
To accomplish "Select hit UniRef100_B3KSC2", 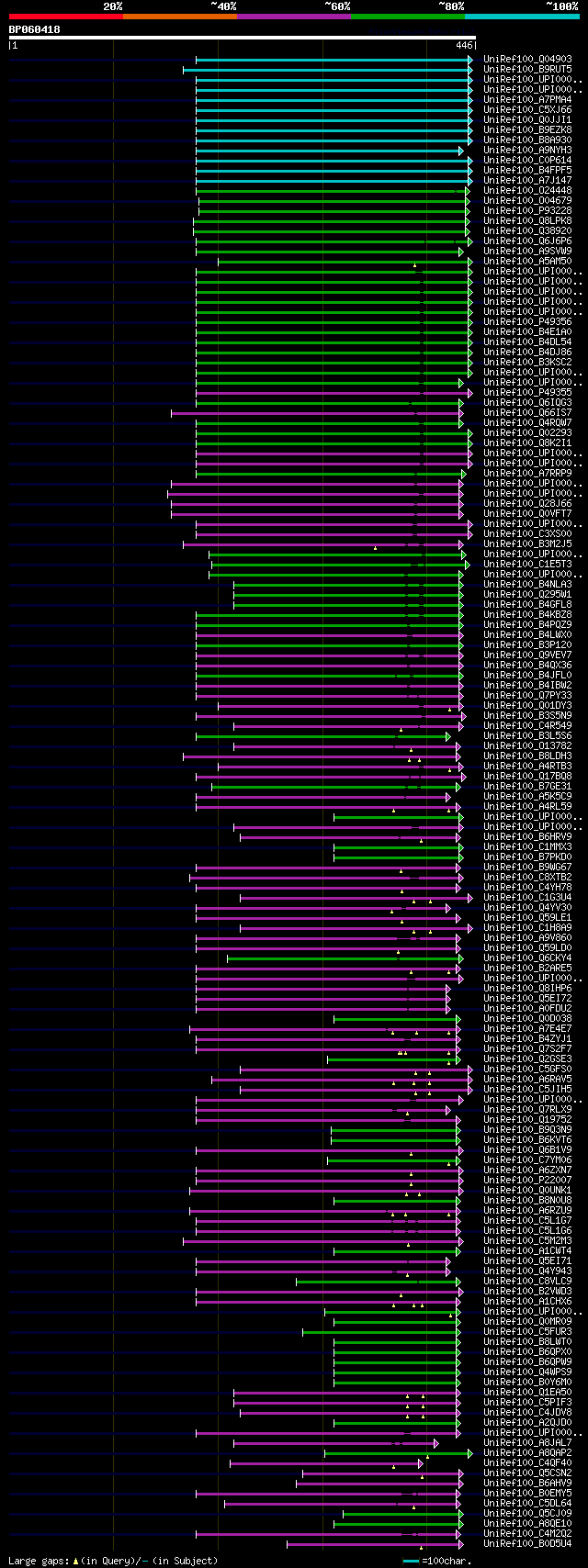I will [x=527, y=363].
